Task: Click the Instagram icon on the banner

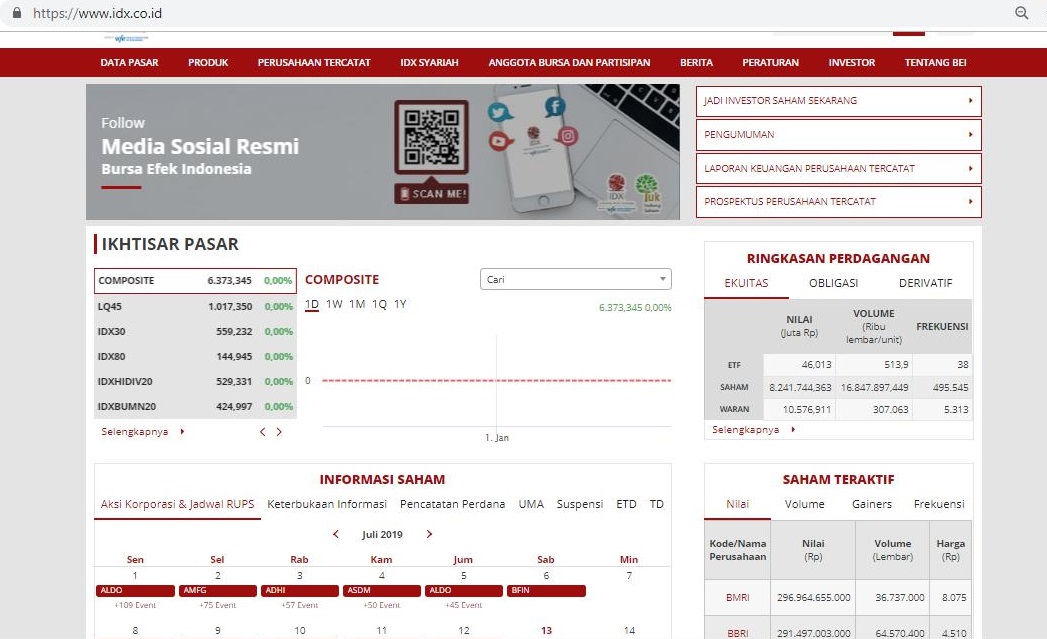Action: pos(567,136)
